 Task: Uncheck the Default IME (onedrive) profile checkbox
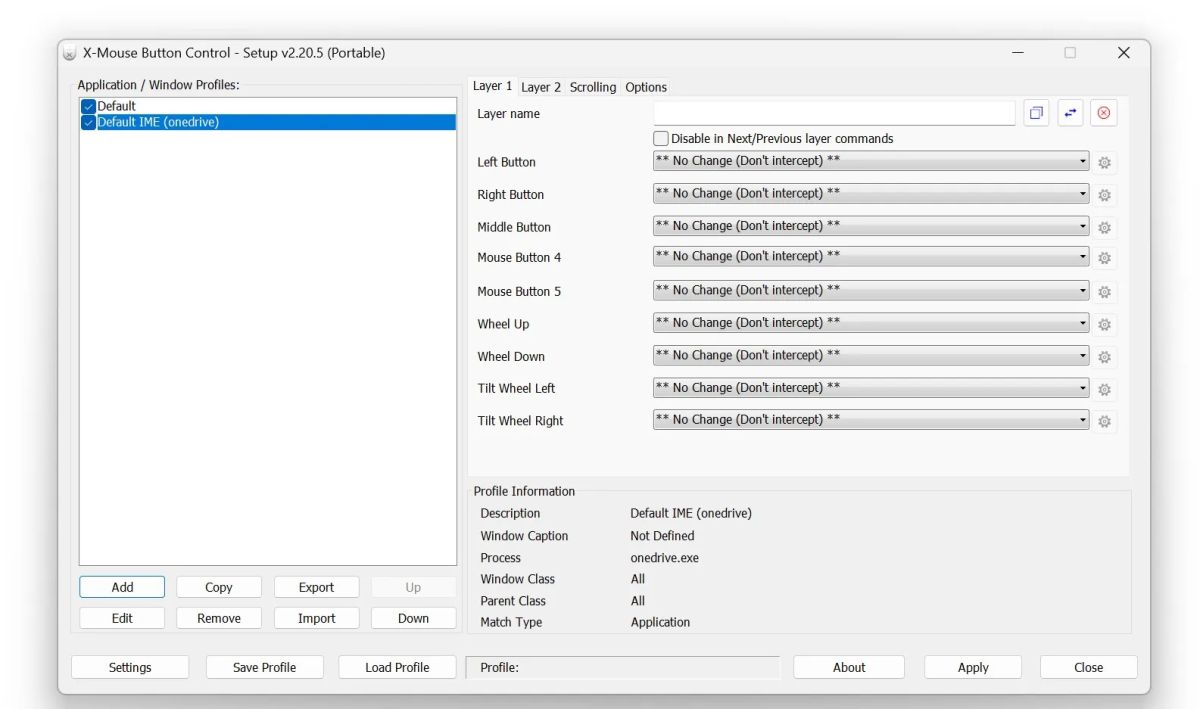click(88, 121)
